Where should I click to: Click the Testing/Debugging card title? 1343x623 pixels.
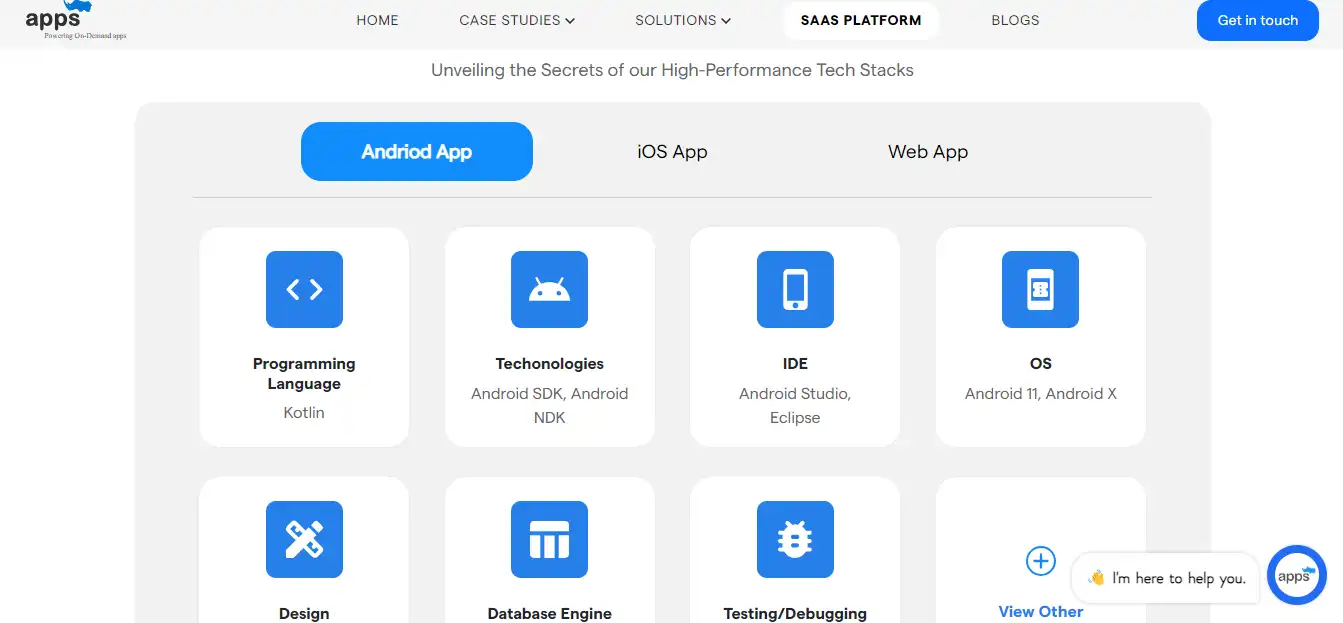[x=795, y=614]
